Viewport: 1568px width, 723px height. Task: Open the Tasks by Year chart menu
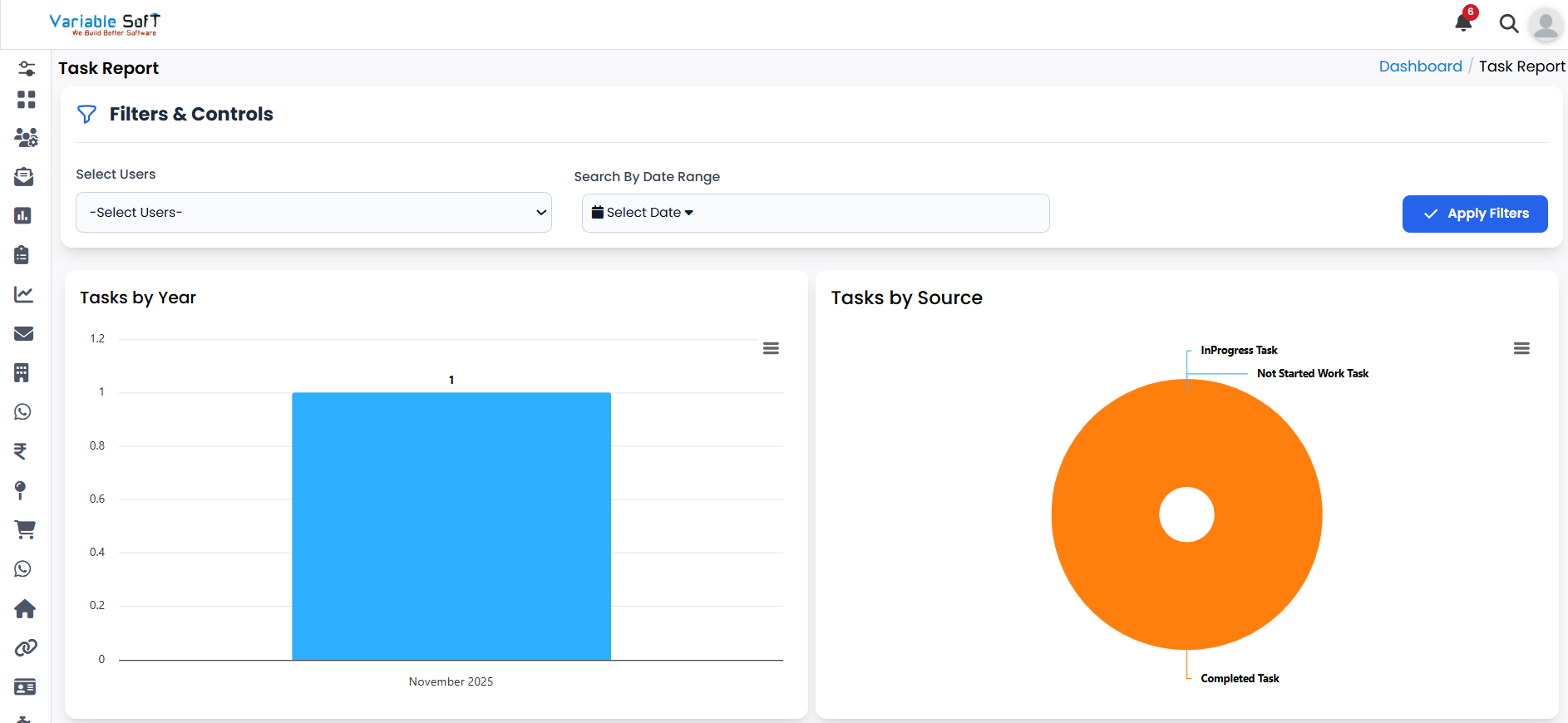pos(771,348)
